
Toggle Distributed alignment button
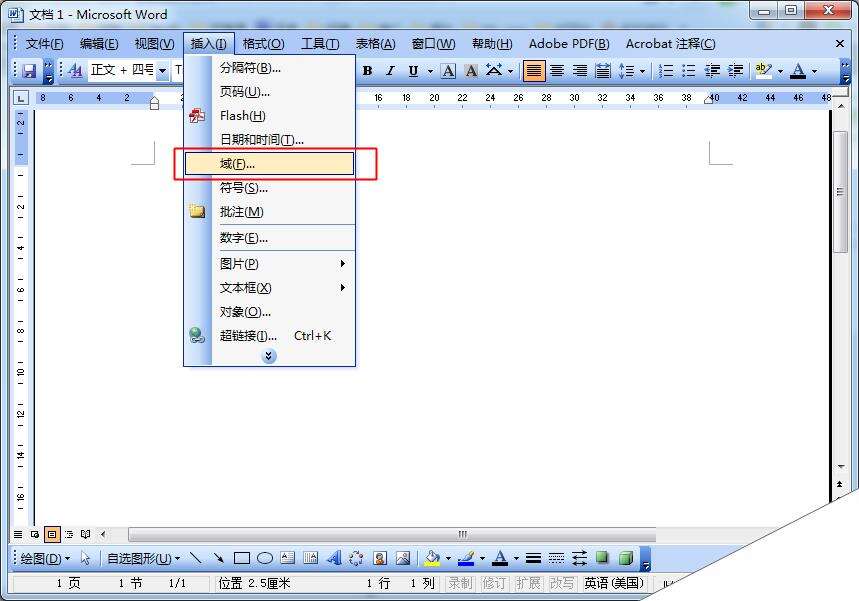point(603,71)
